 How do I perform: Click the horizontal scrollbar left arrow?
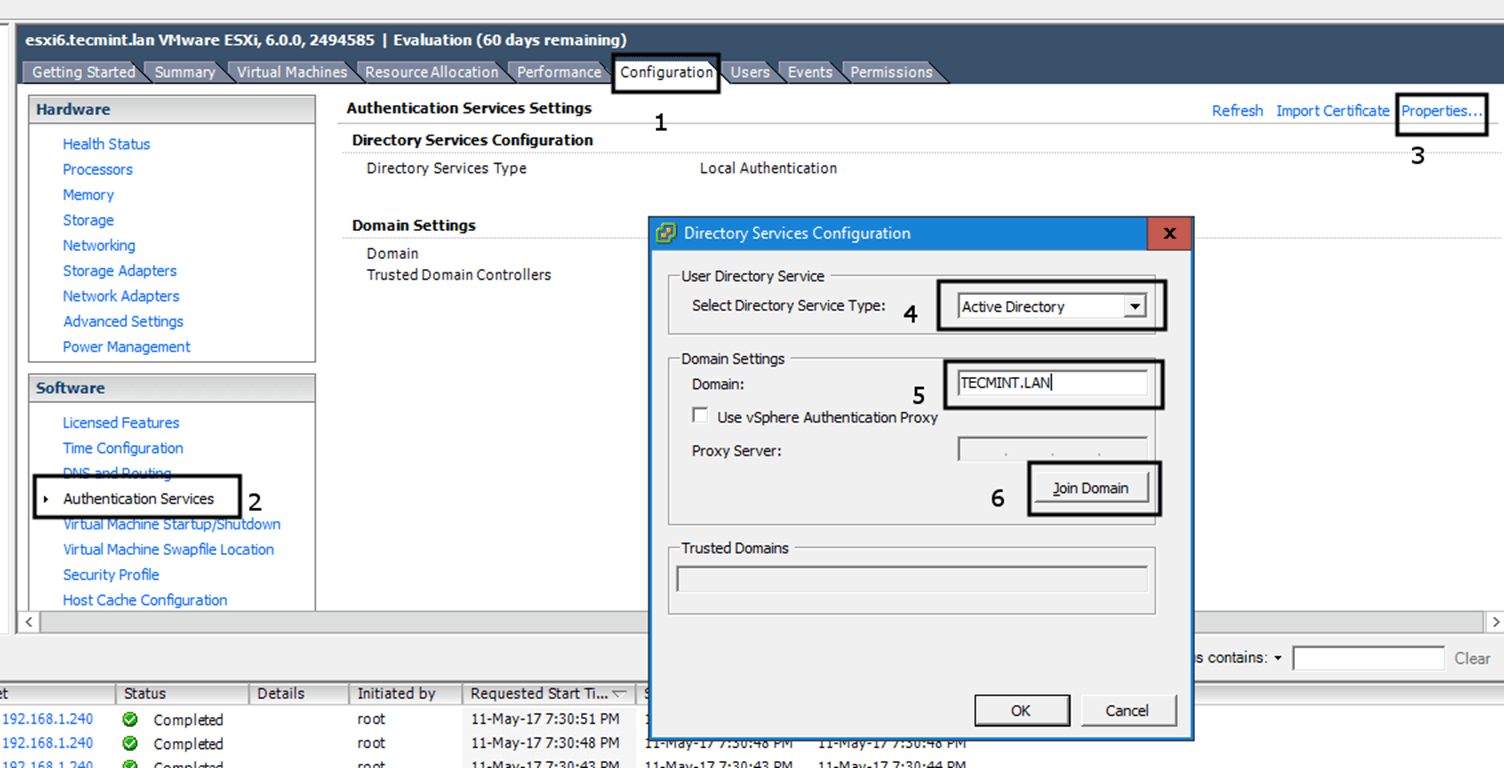pyautogui.click(x=28, y=622)
